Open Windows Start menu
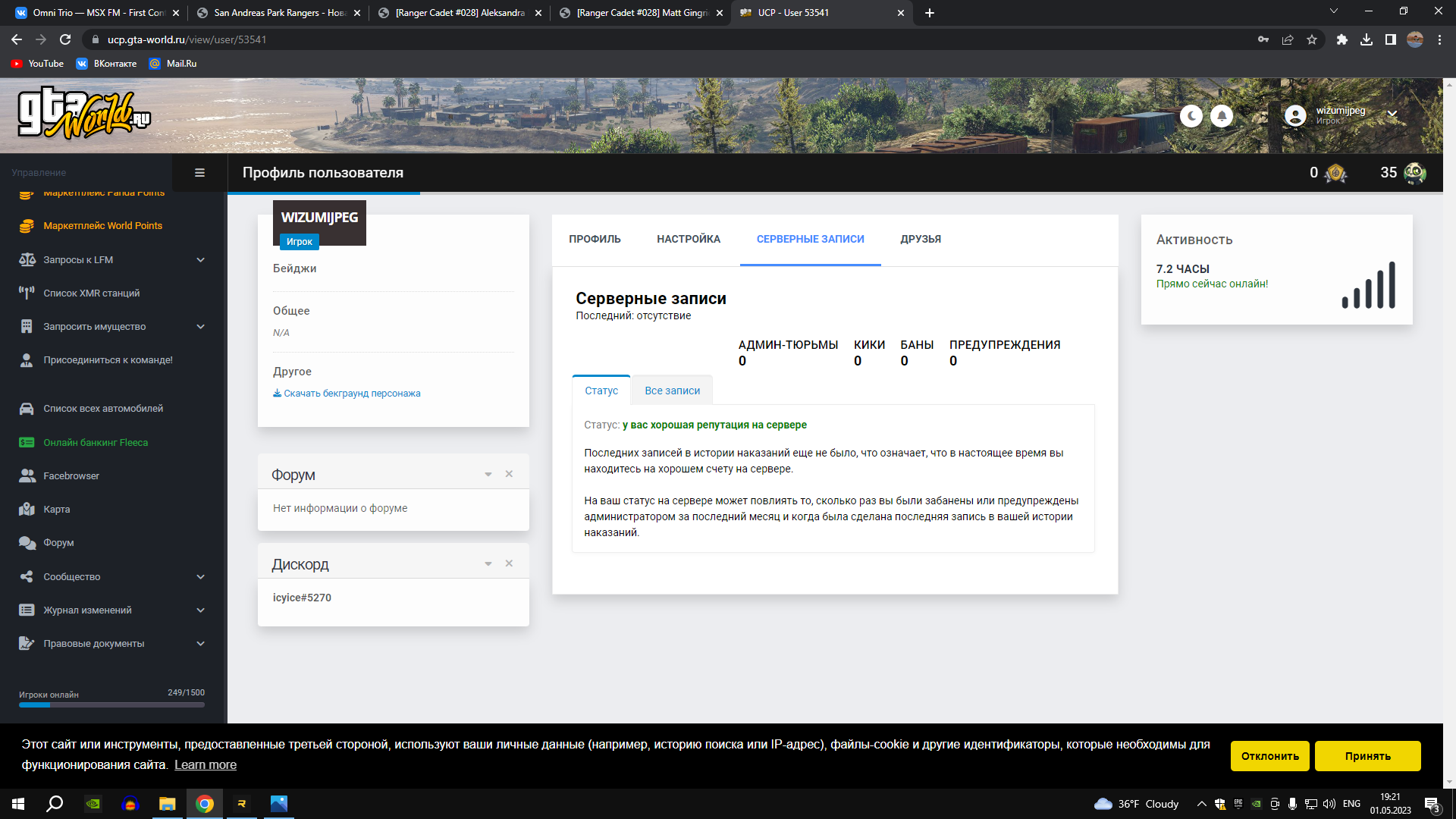1456x819 pixels. [x=18, y=804]
